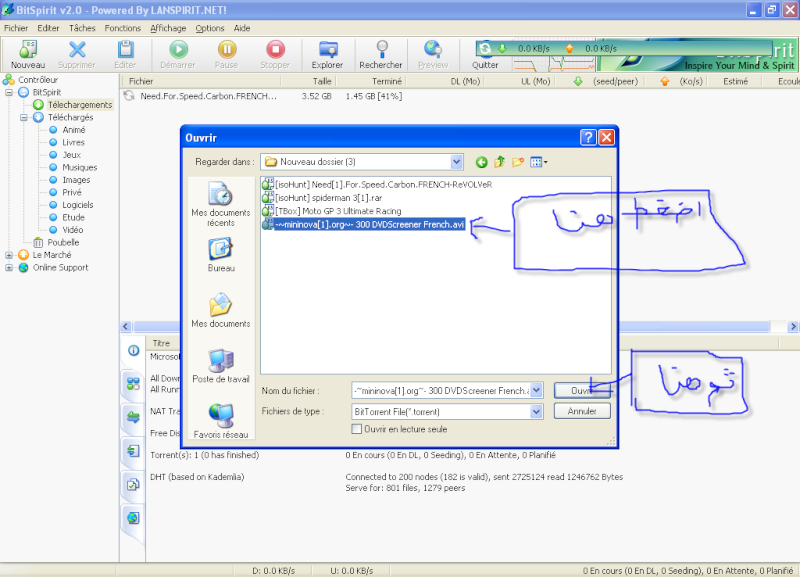Image resolution: width=800 pixels, height=577 pixels.
Task: Click the help question mark in Ouvrir dialog
Action: pyautogui.click(x=588, y=137)
